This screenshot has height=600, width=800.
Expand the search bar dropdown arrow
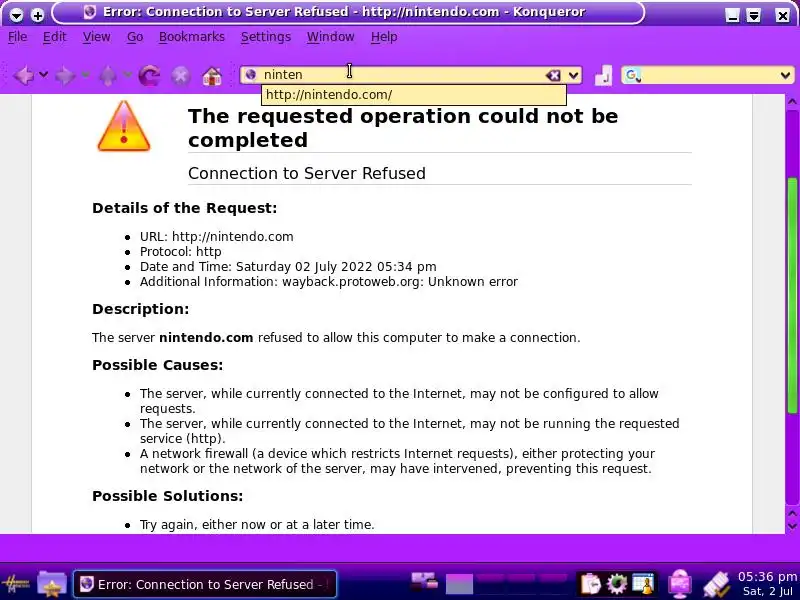785,76
